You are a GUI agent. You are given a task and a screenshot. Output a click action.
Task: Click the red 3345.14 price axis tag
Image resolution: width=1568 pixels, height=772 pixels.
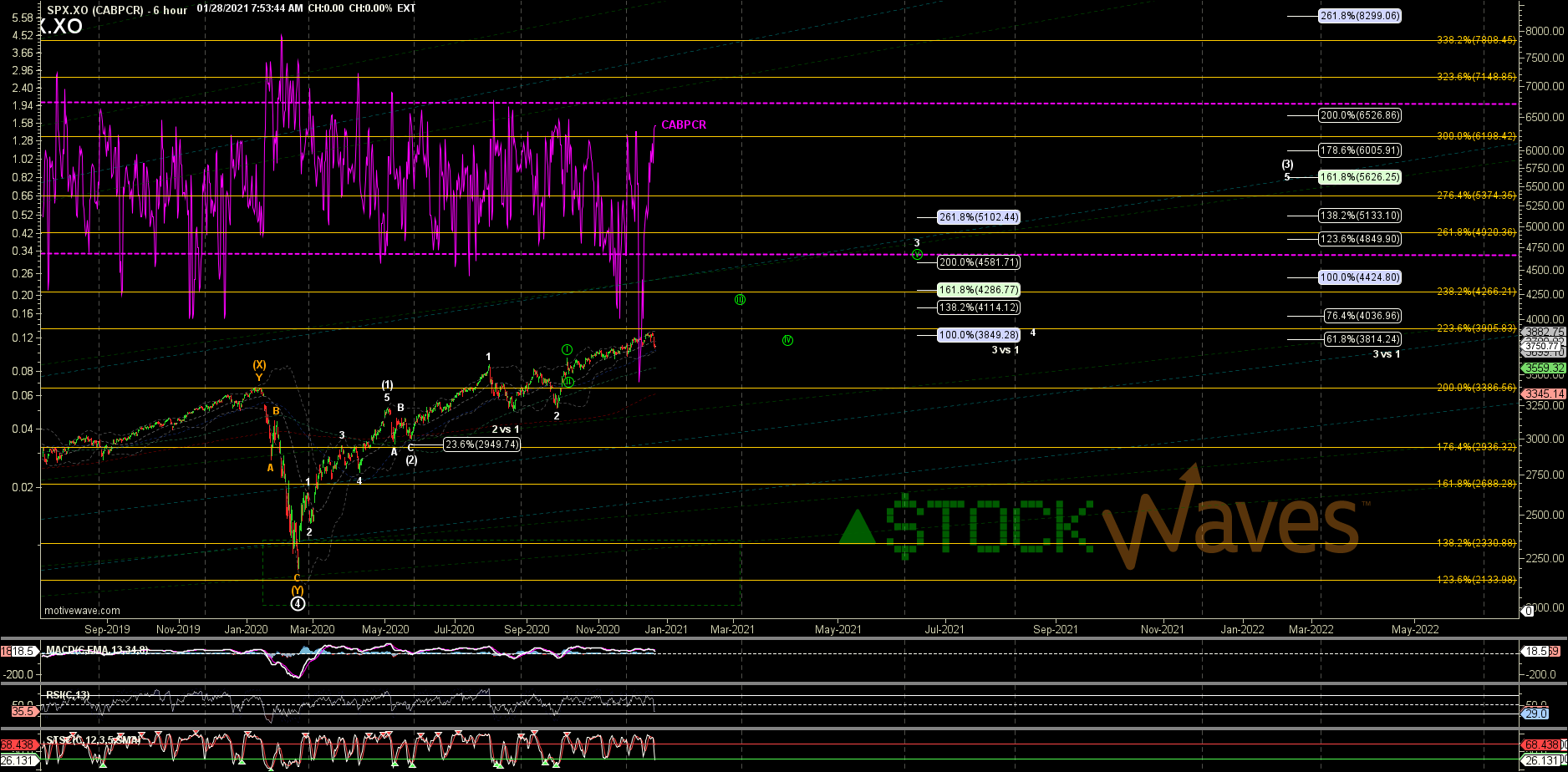click(x=1543, y=394)
